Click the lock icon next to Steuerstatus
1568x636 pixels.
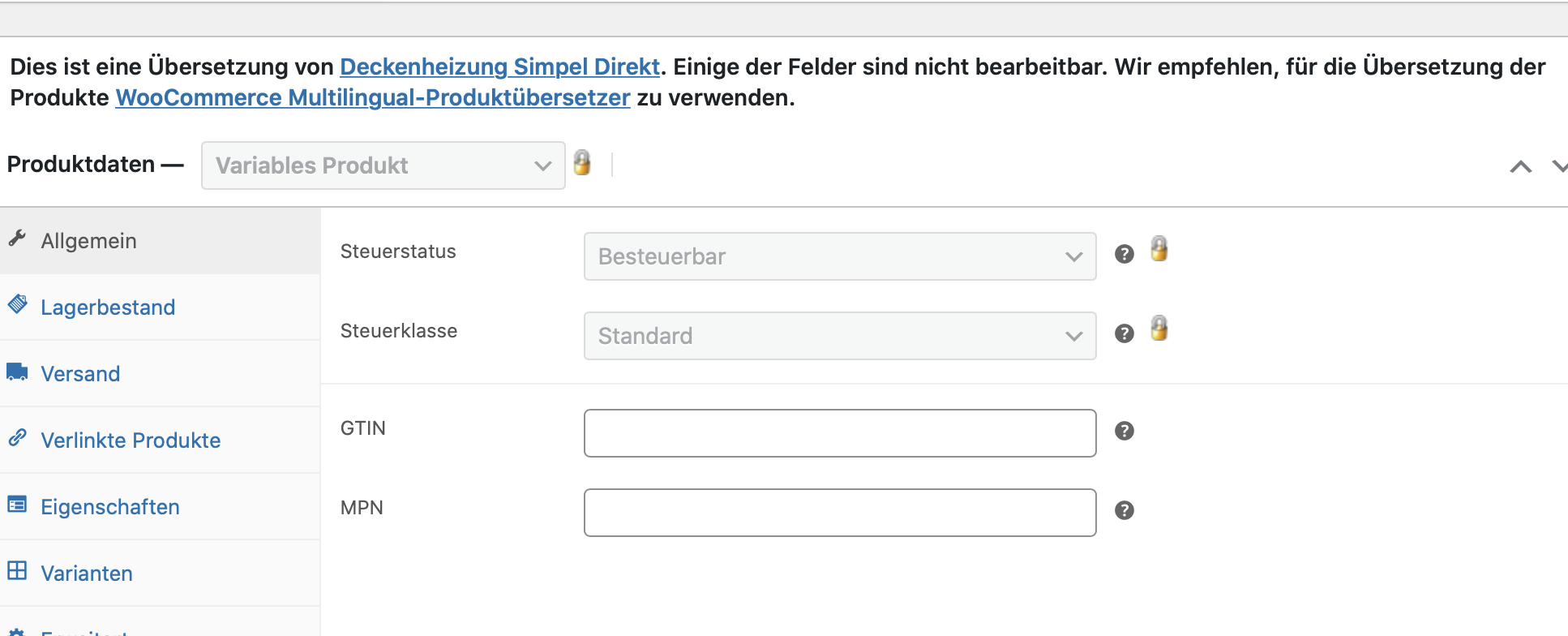point(1159,249)
